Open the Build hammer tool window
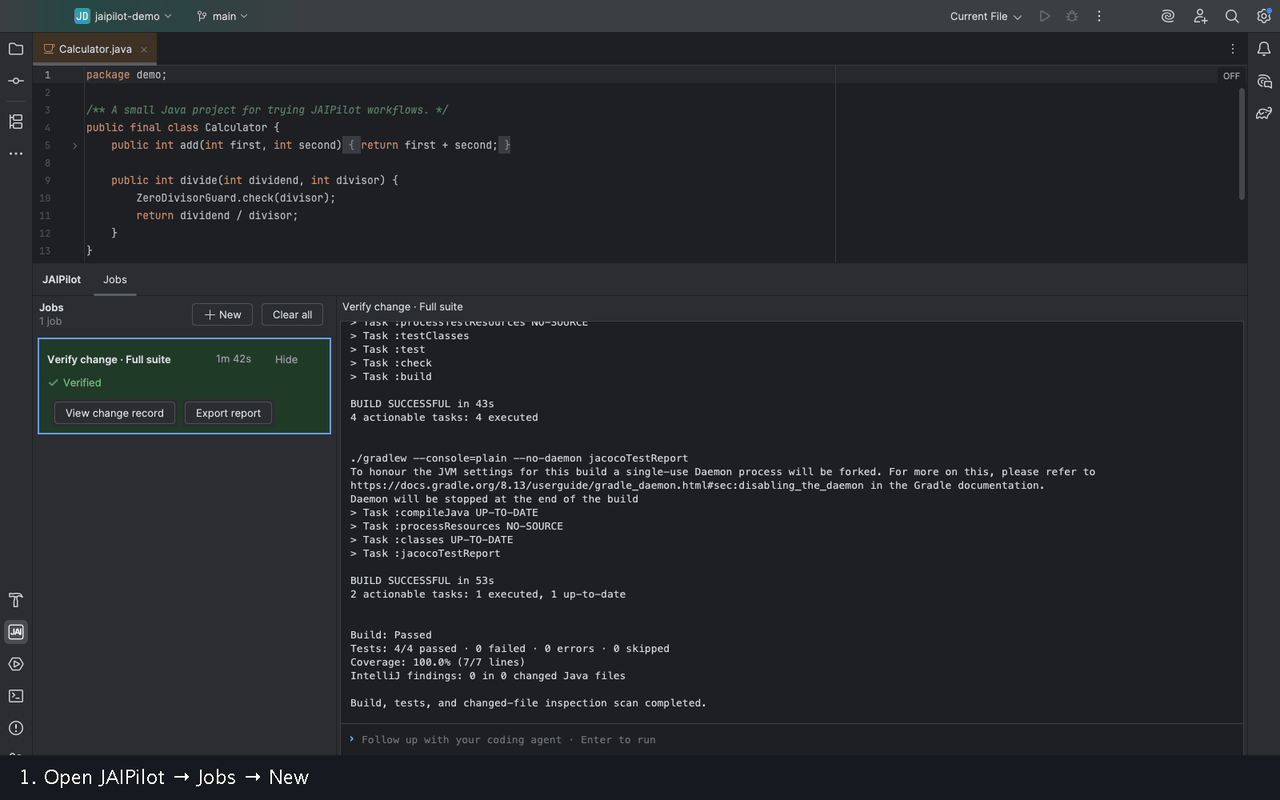1280x800 pixels. click(x=16, y=600)
